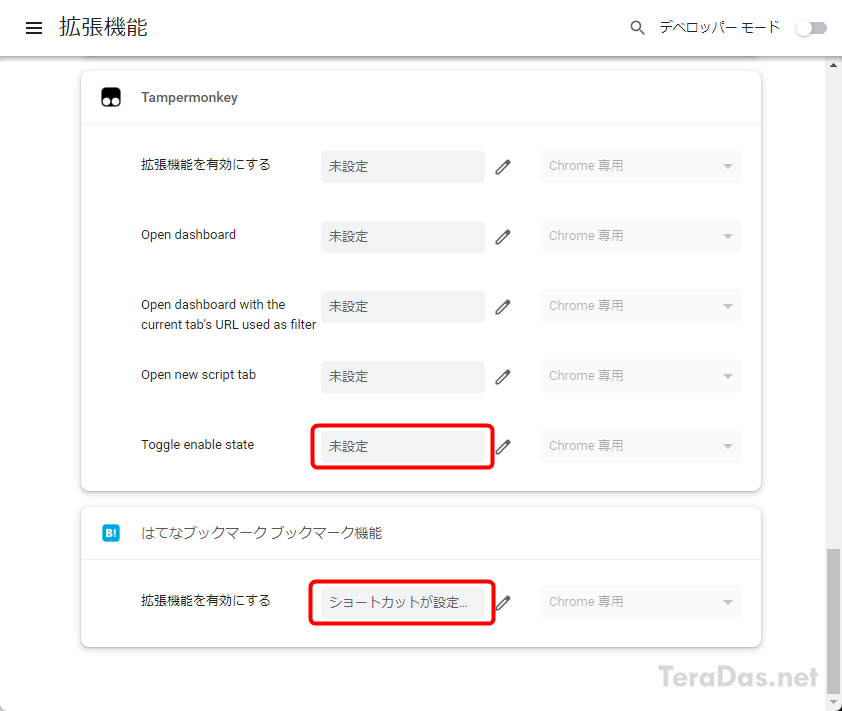Toggle the デベロッパー モード switch

pyautogui.click(x=811, y=28)
